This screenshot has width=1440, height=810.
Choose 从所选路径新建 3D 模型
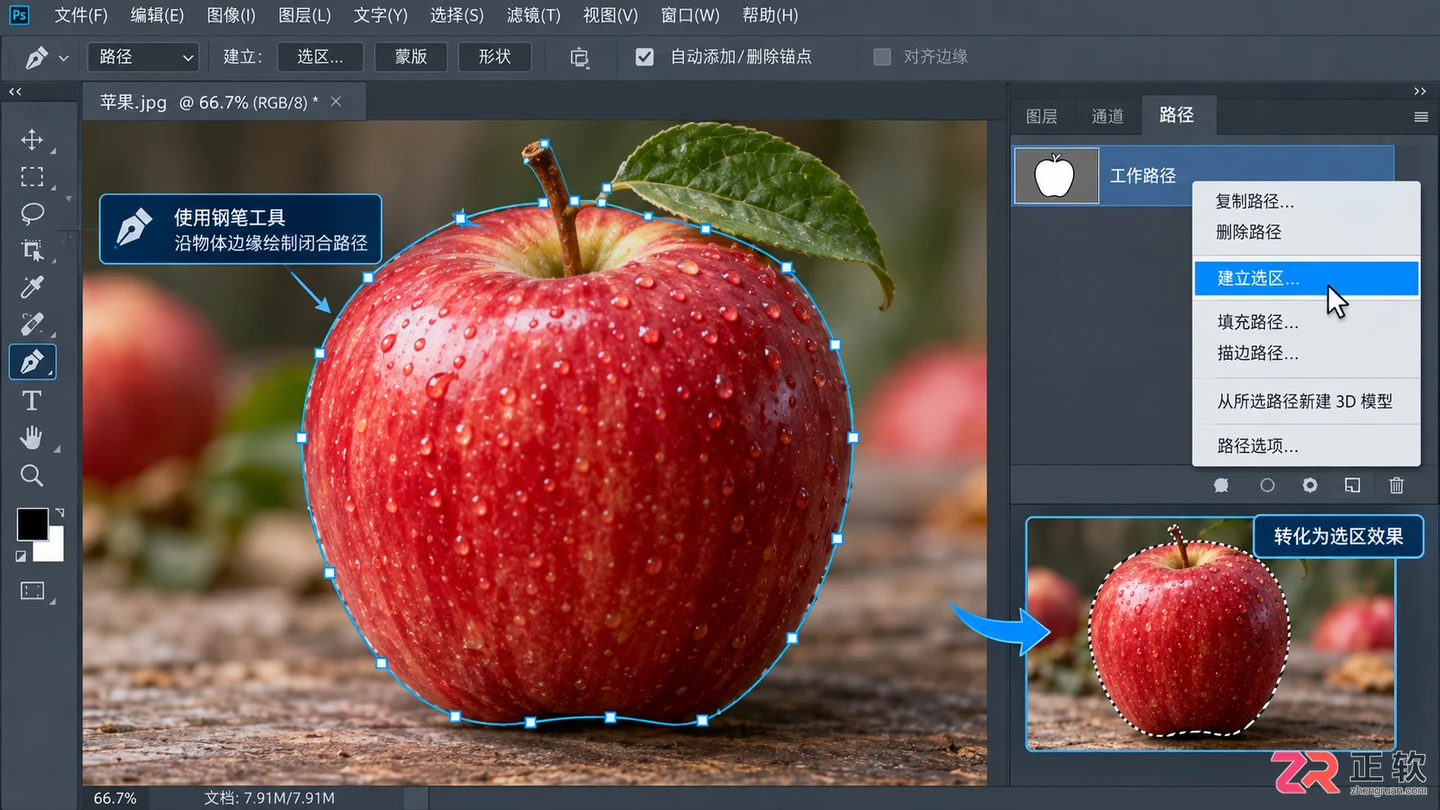(x=1306, y=401)
